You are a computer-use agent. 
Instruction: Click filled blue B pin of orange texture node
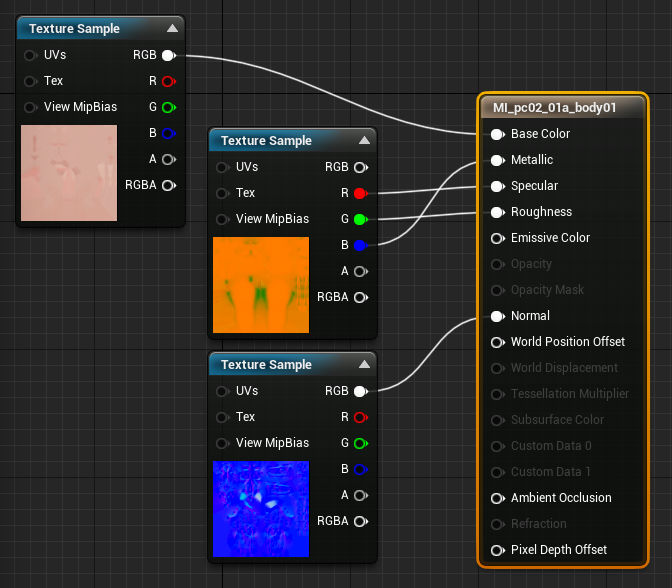(361, 245)
